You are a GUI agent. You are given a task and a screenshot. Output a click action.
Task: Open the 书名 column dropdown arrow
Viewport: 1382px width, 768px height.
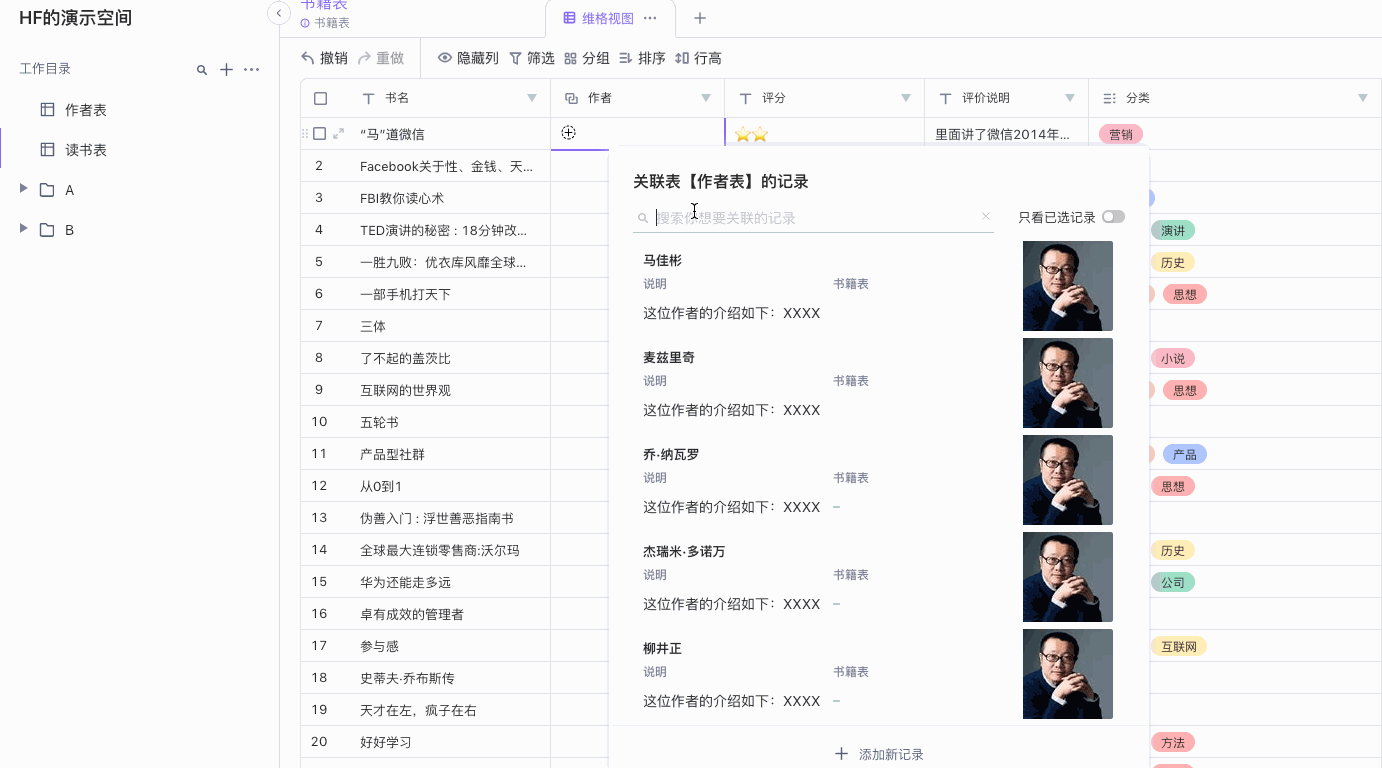coord(532,98)
